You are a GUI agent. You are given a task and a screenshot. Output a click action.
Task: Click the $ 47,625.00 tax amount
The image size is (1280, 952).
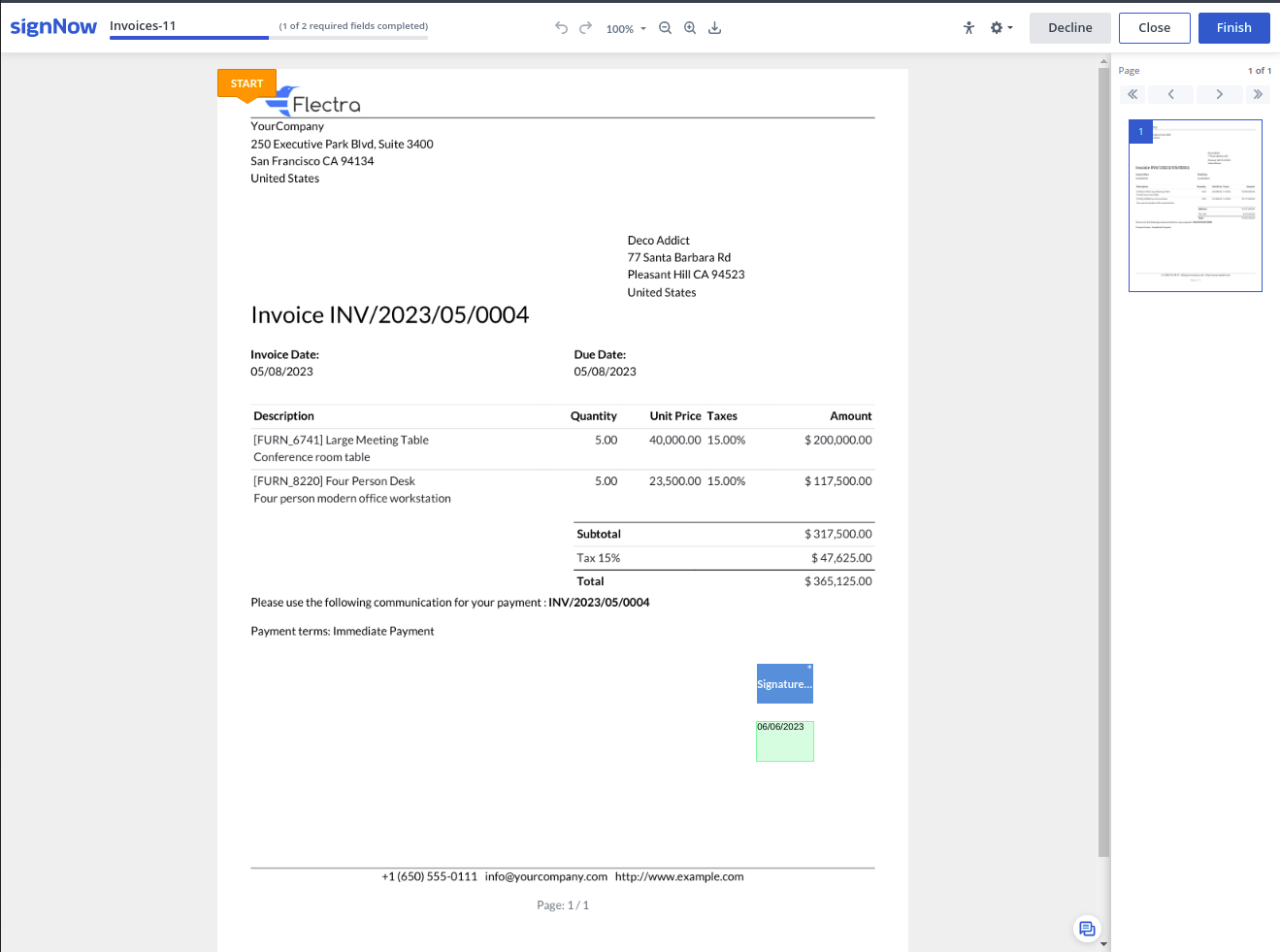pyautogui.click(x=841, y=558)
